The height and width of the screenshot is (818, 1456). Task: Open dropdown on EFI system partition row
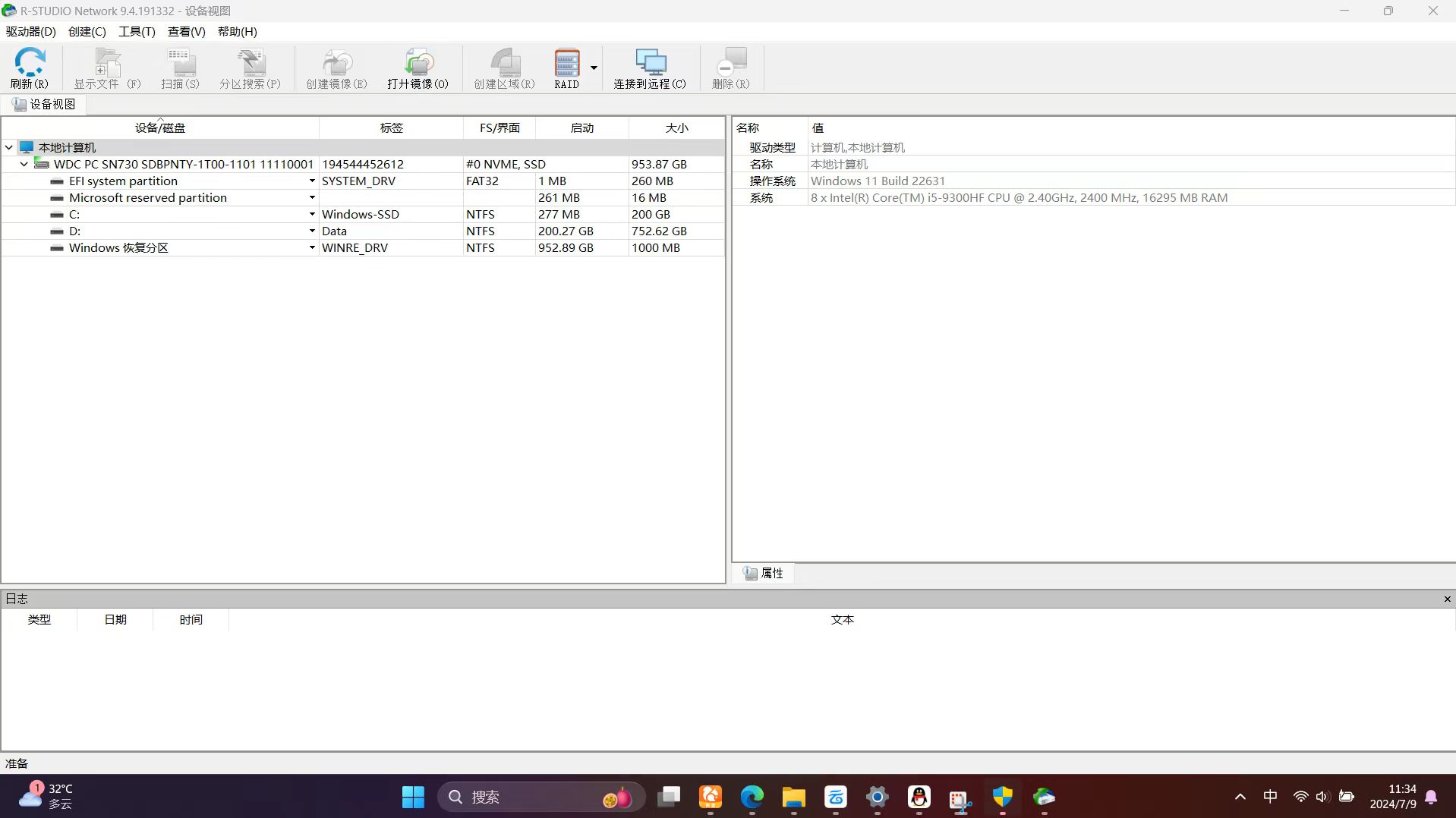point(312,181)
